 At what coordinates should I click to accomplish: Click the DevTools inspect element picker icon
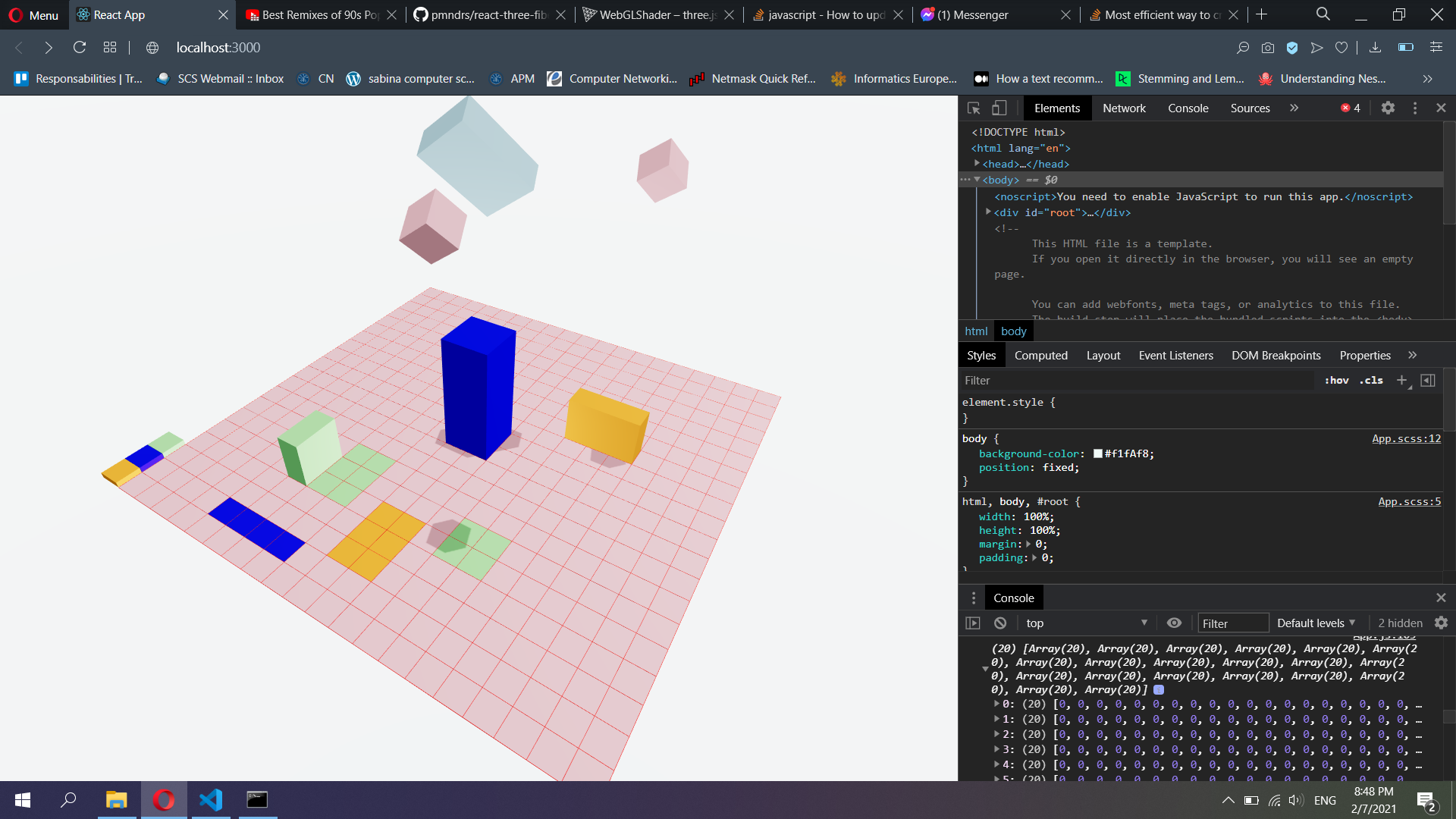[x=974, y=108]
